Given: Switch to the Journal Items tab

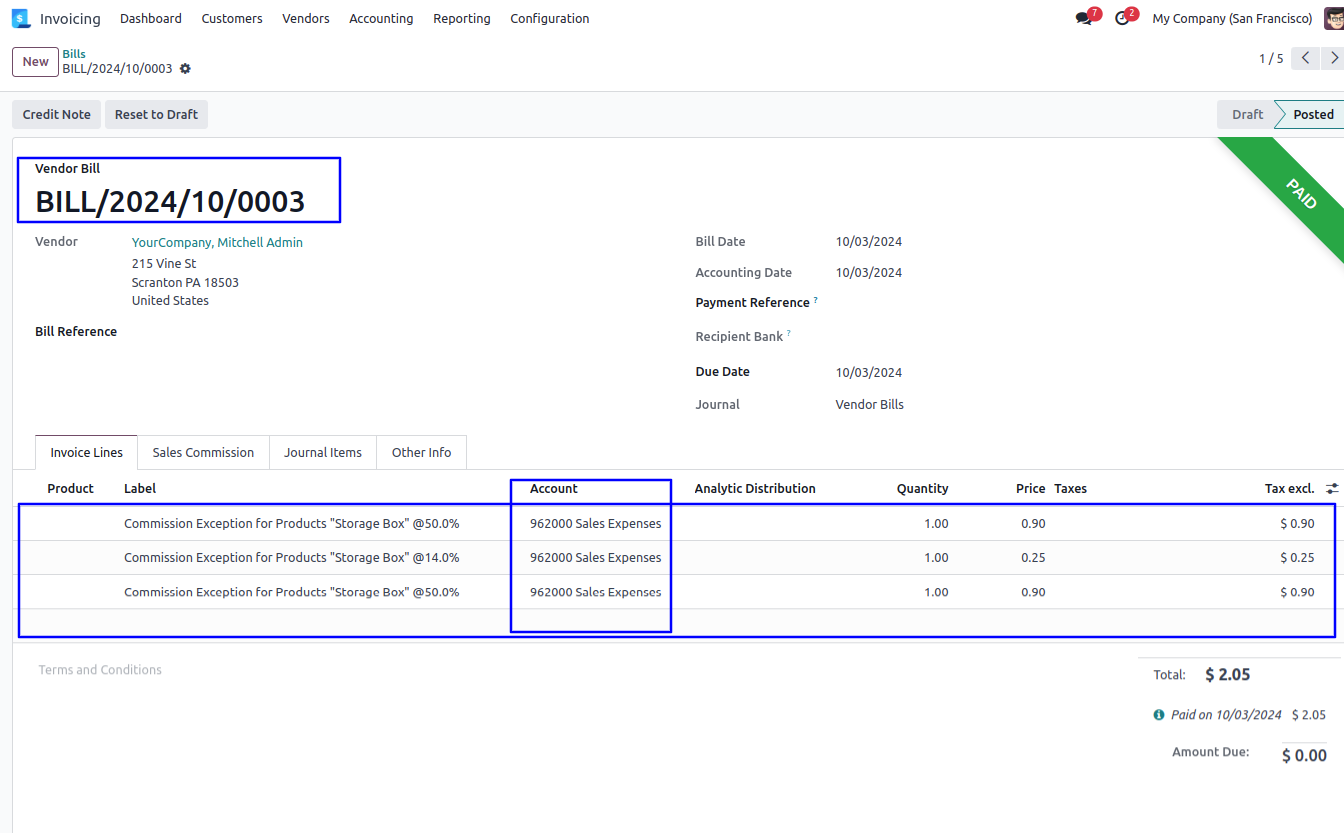Looking at the screenshot, I should click(322, 453).
